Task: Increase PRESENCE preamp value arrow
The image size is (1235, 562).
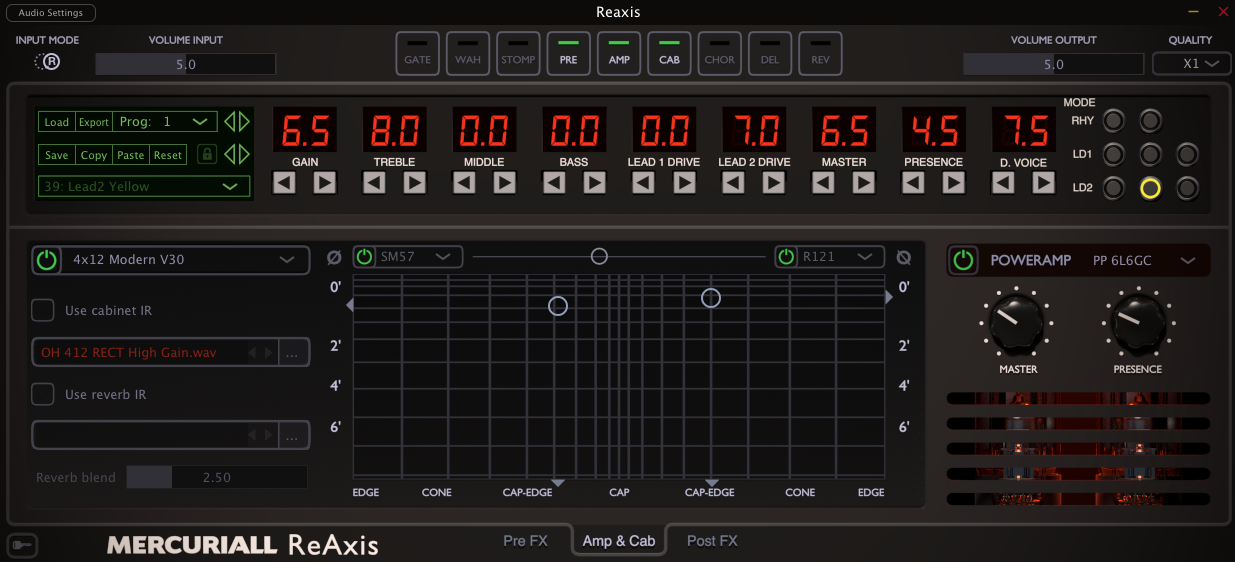Action: [954, 183]
